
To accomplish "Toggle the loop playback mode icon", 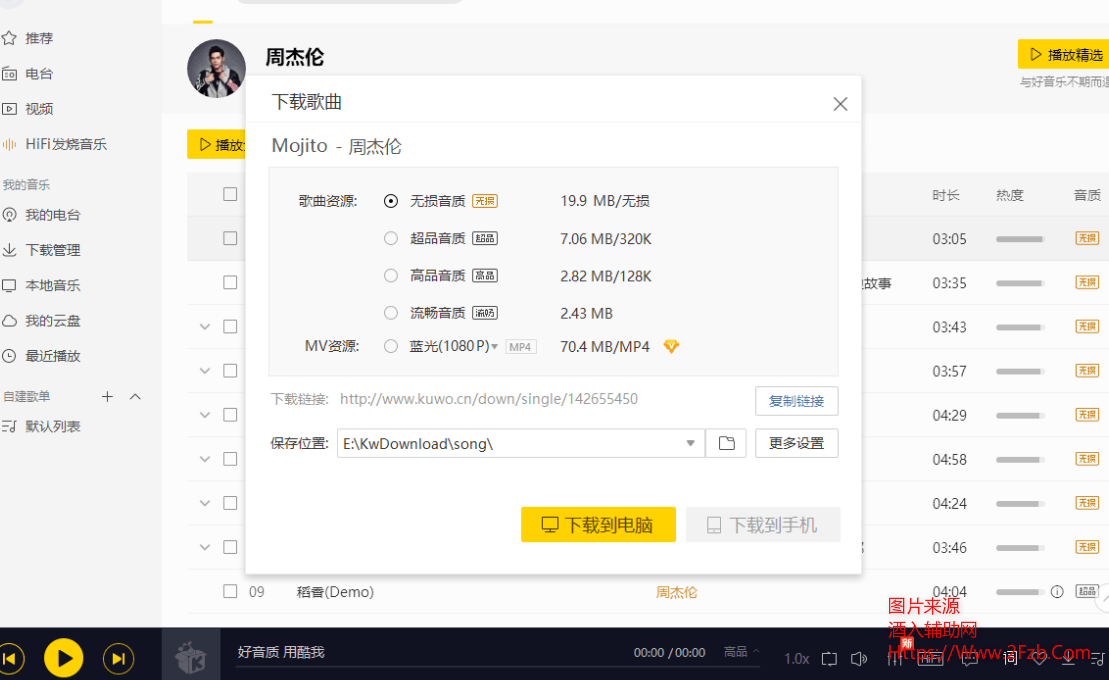I will click(x=829, y=659).
